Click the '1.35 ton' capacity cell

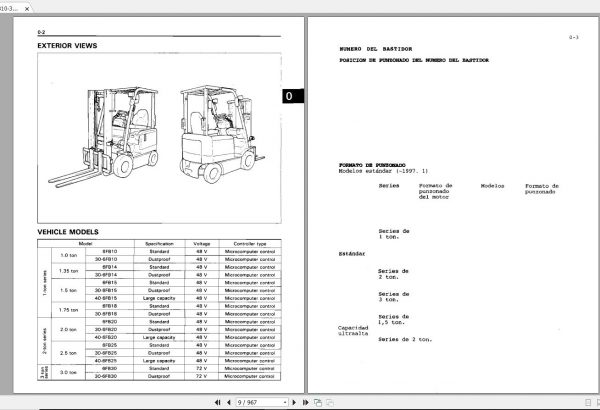point(68,271)
